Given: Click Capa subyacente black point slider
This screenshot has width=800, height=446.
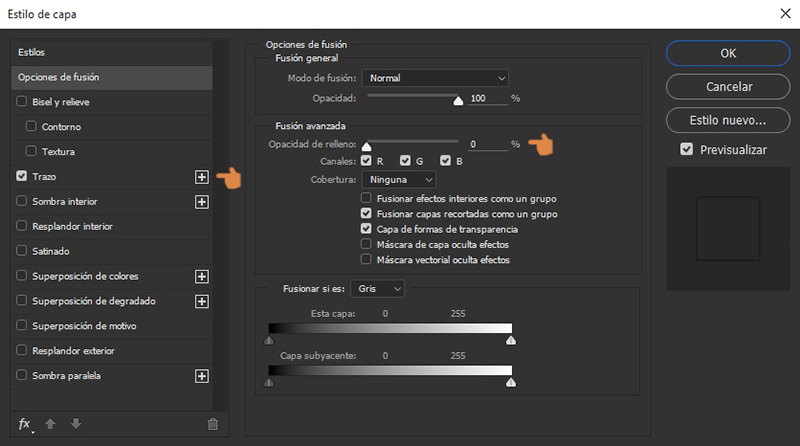Looking at the screenshot, I should point(269,383).
